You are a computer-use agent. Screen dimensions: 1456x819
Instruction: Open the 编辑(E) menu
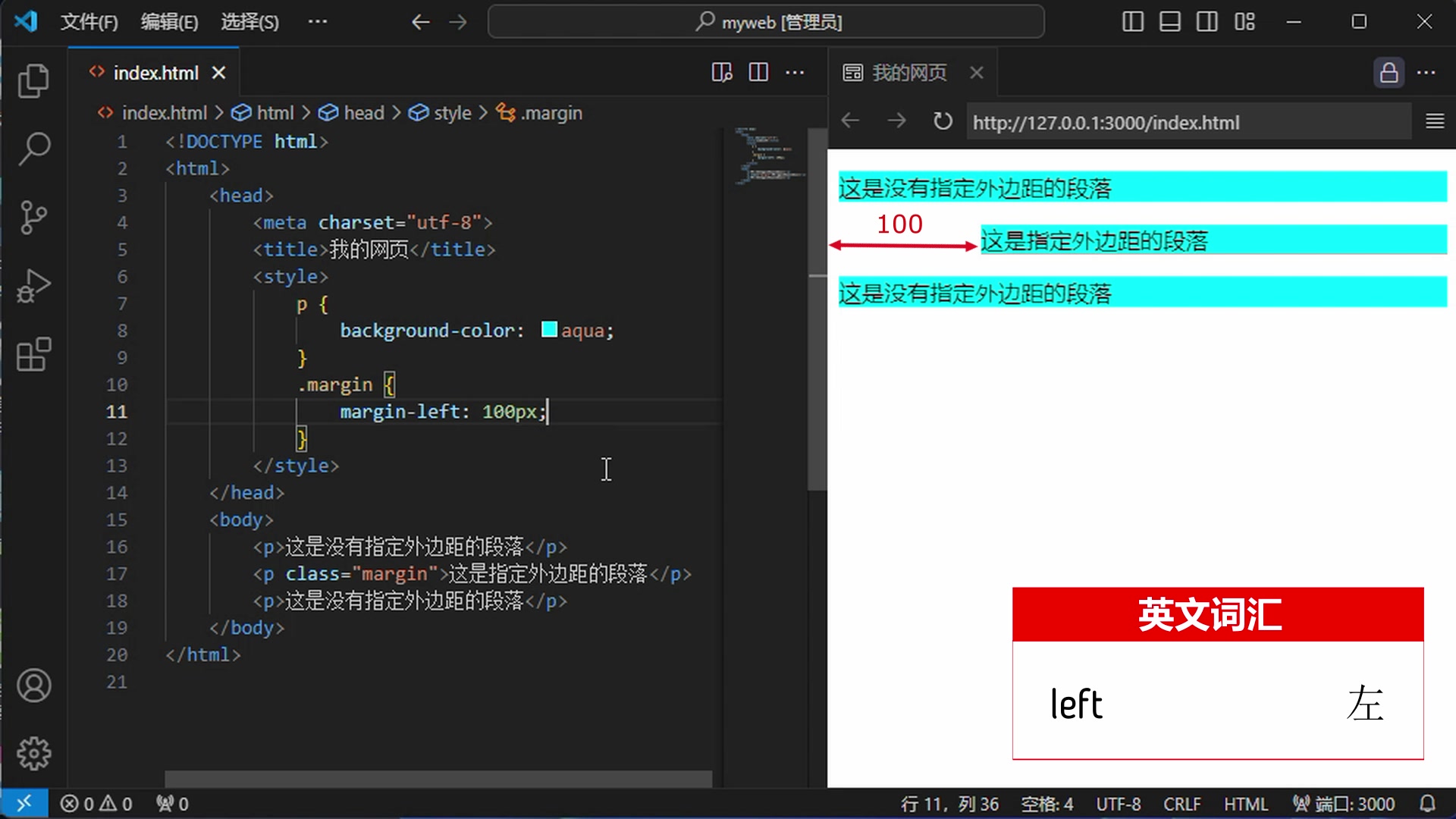pyautogui.click(x=170, y=22)
